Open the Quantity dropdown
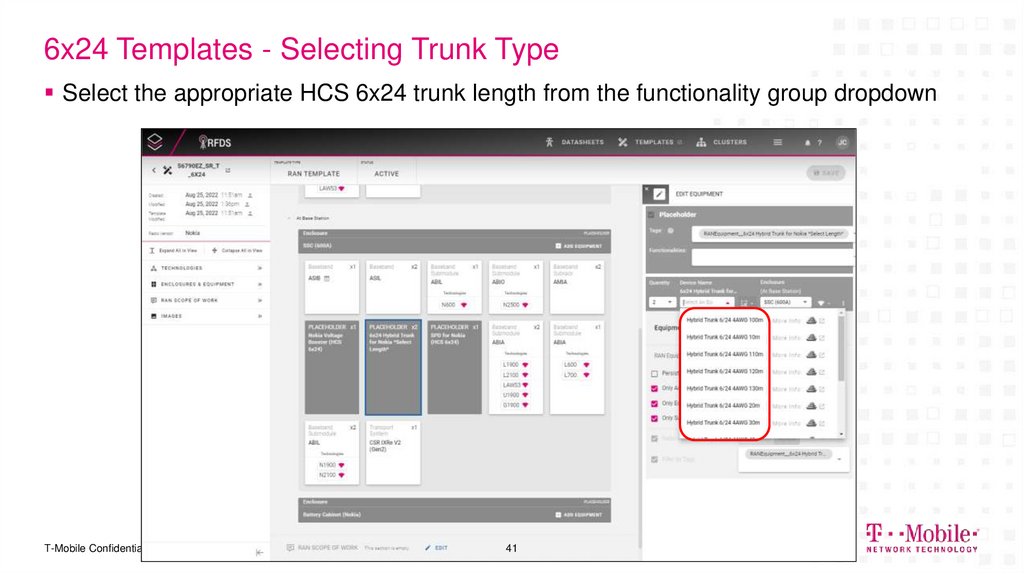Screen dimensions: 1024x574 coord(662,302)
